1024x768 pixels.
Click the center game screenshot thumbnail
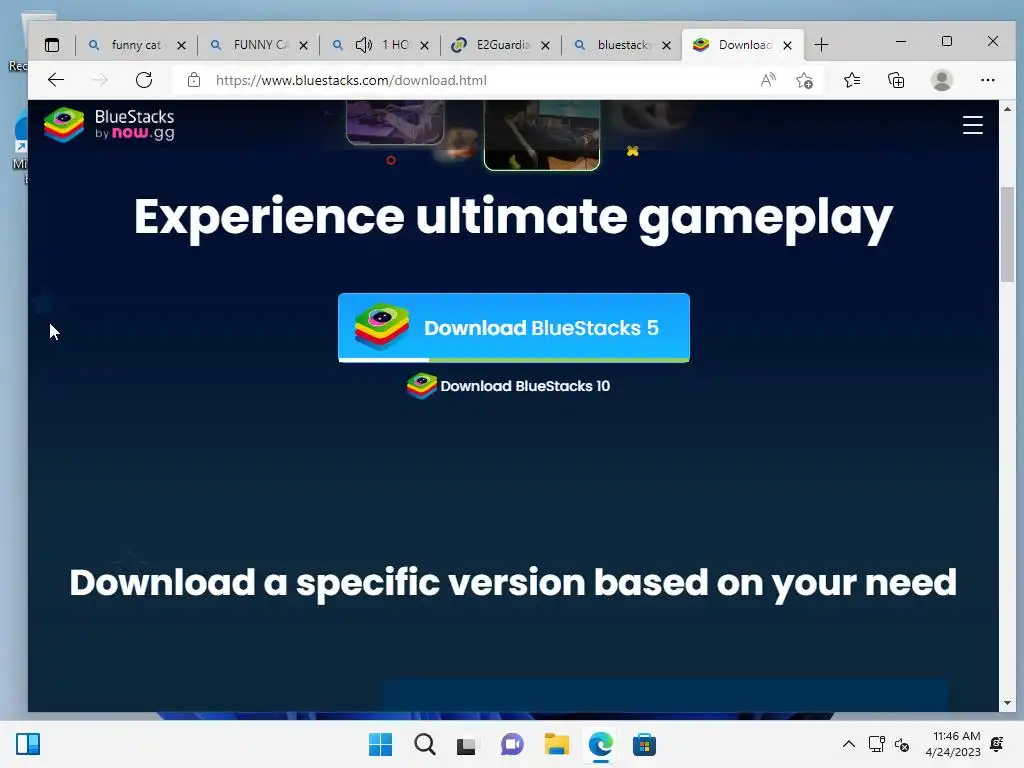click(542, 135)
